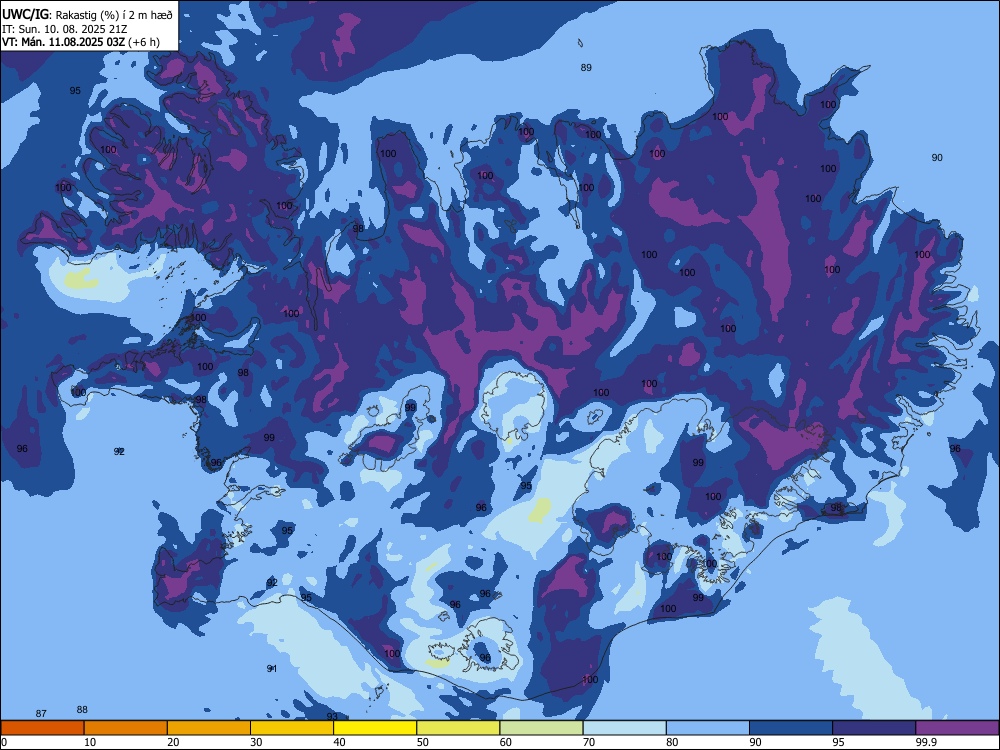The image size is (1000, 750).
Task: Click the '99.9' legend tick label
Action: 926,742
